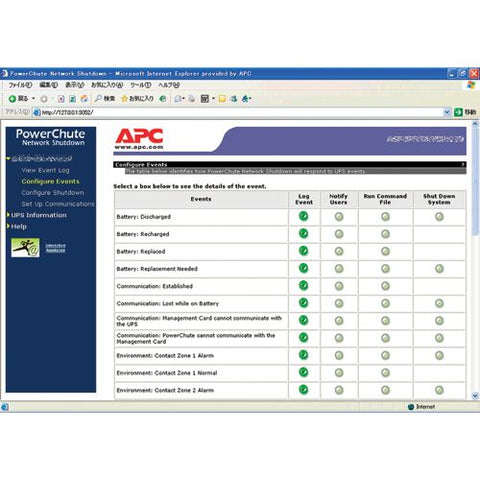480x480 pixels.
Task: Toggle Shut Down System for Contact Zone 1 Alarm
Action: point(439,355)
